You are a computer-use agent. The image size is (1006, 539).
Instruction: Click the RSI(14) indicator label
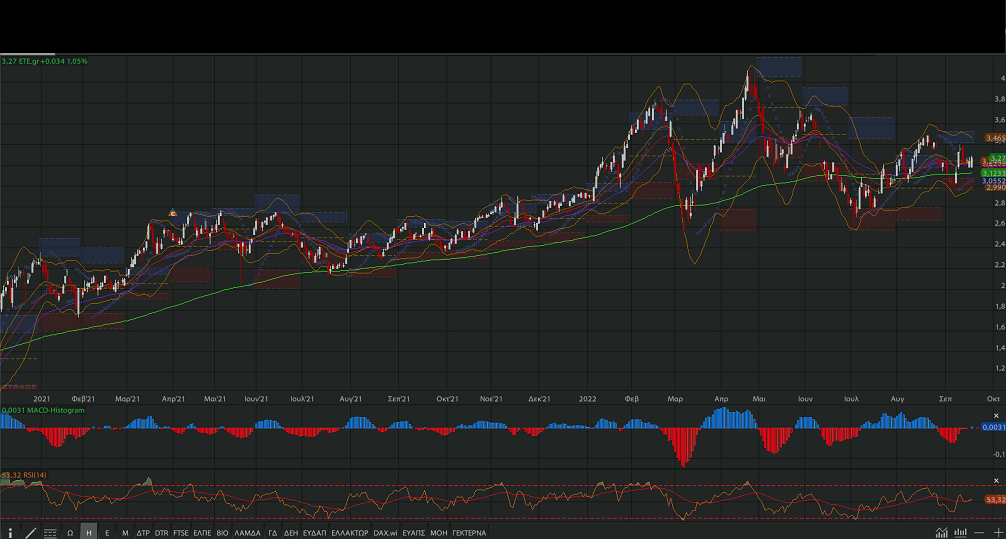24,475
